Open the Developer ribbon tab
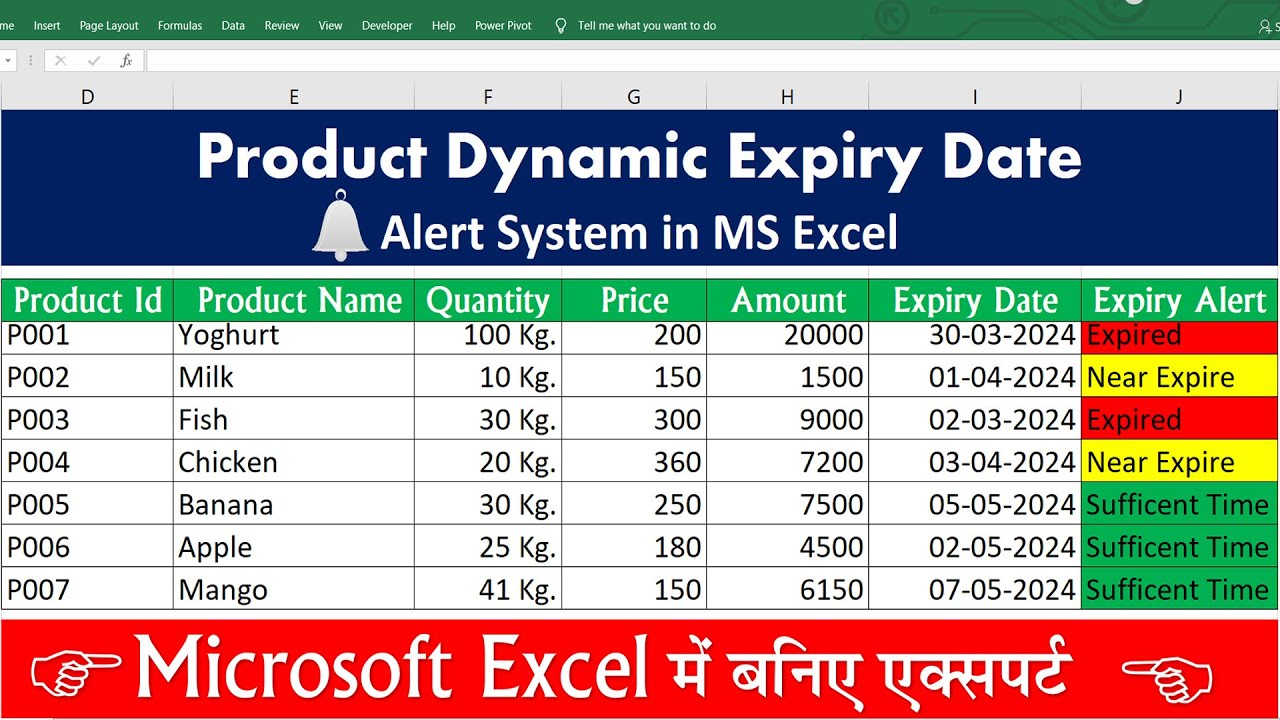1280x720 pixels. tap(387, 26)
